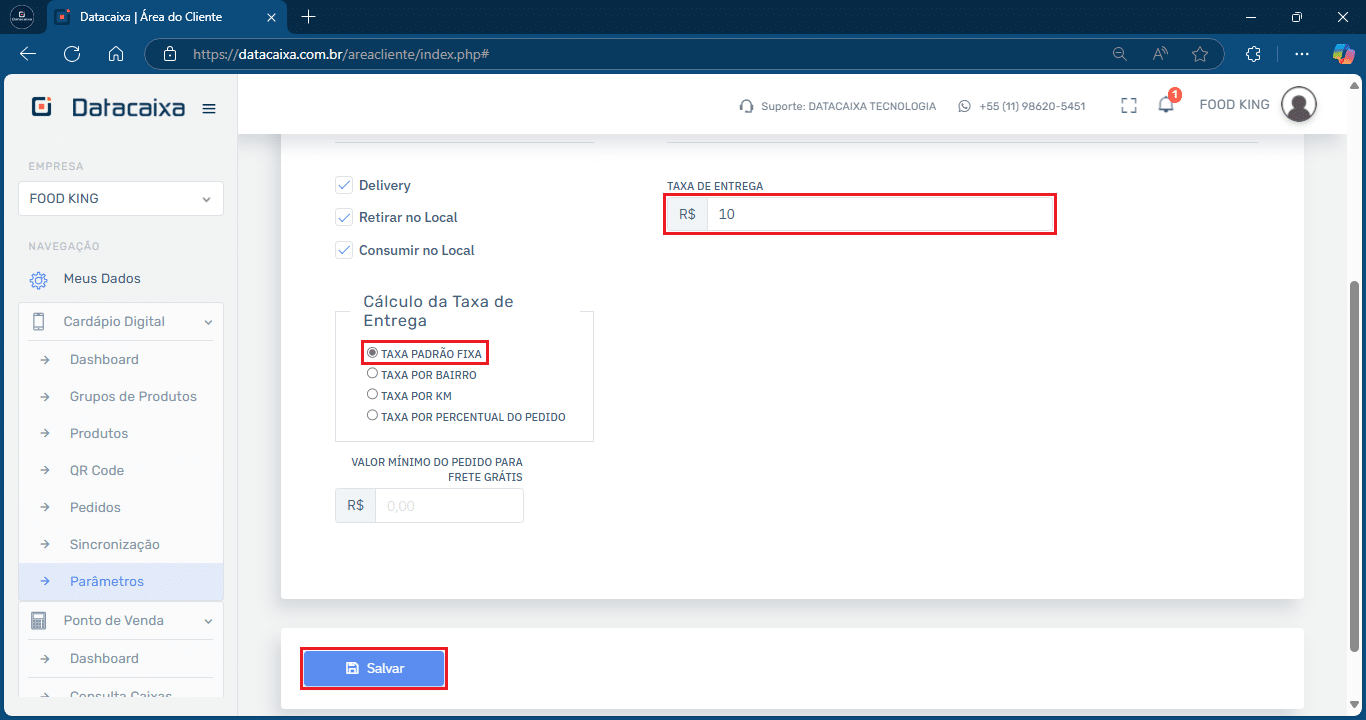Click the notifications bell icon
Image resolution: width=1366 pixels, height=720 pixels.
tap(1165, 105)
